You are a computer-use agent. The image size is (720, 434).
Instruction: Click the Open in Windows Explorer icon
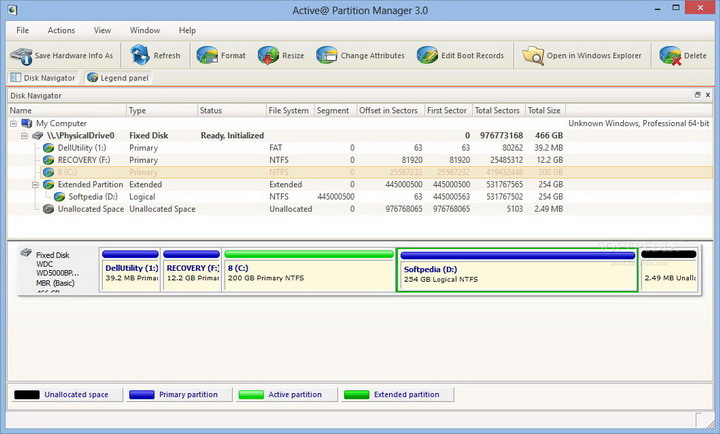[x=533, y=56]
